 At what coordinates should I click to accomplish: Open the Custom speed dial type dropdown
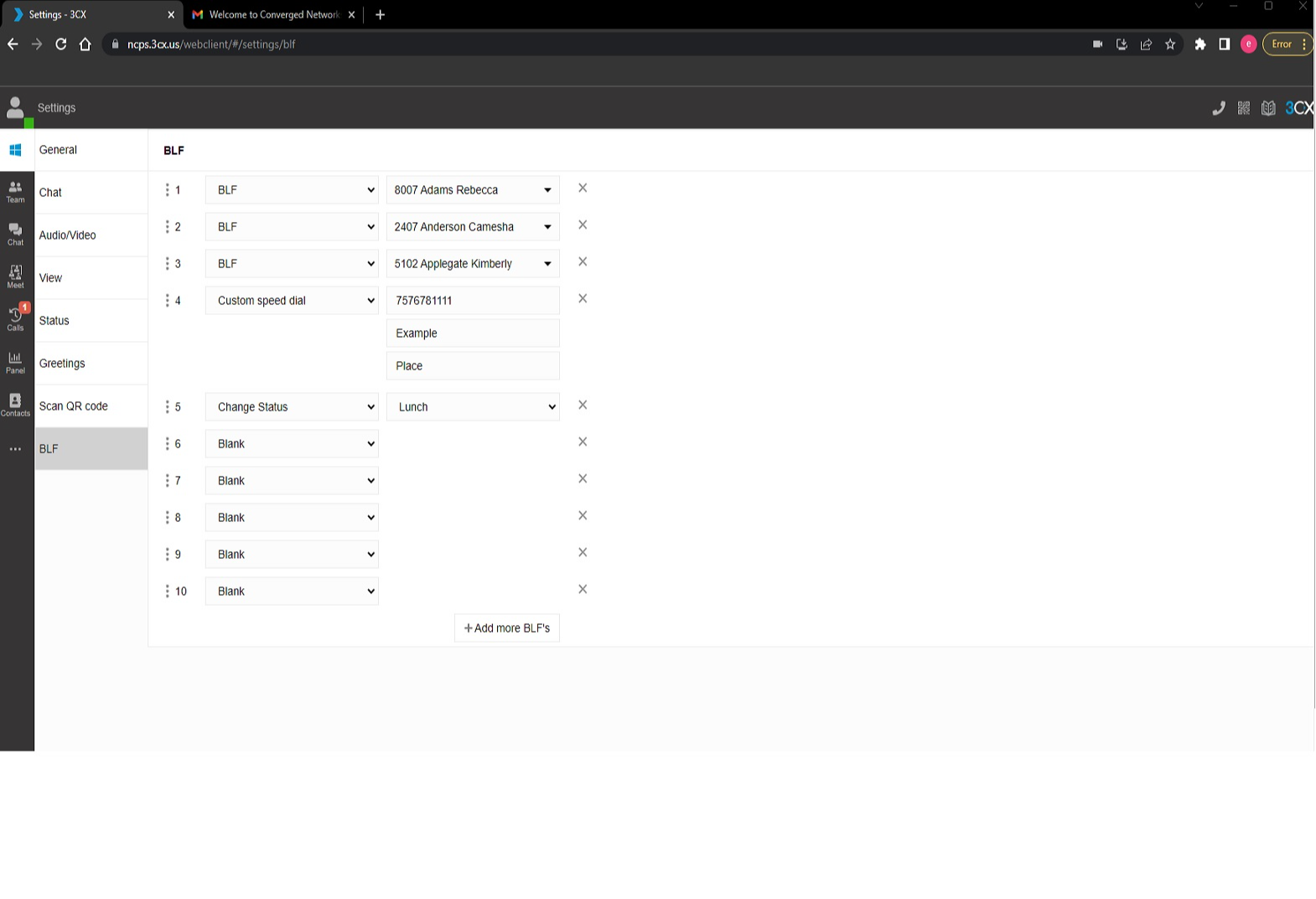point(292,301)
